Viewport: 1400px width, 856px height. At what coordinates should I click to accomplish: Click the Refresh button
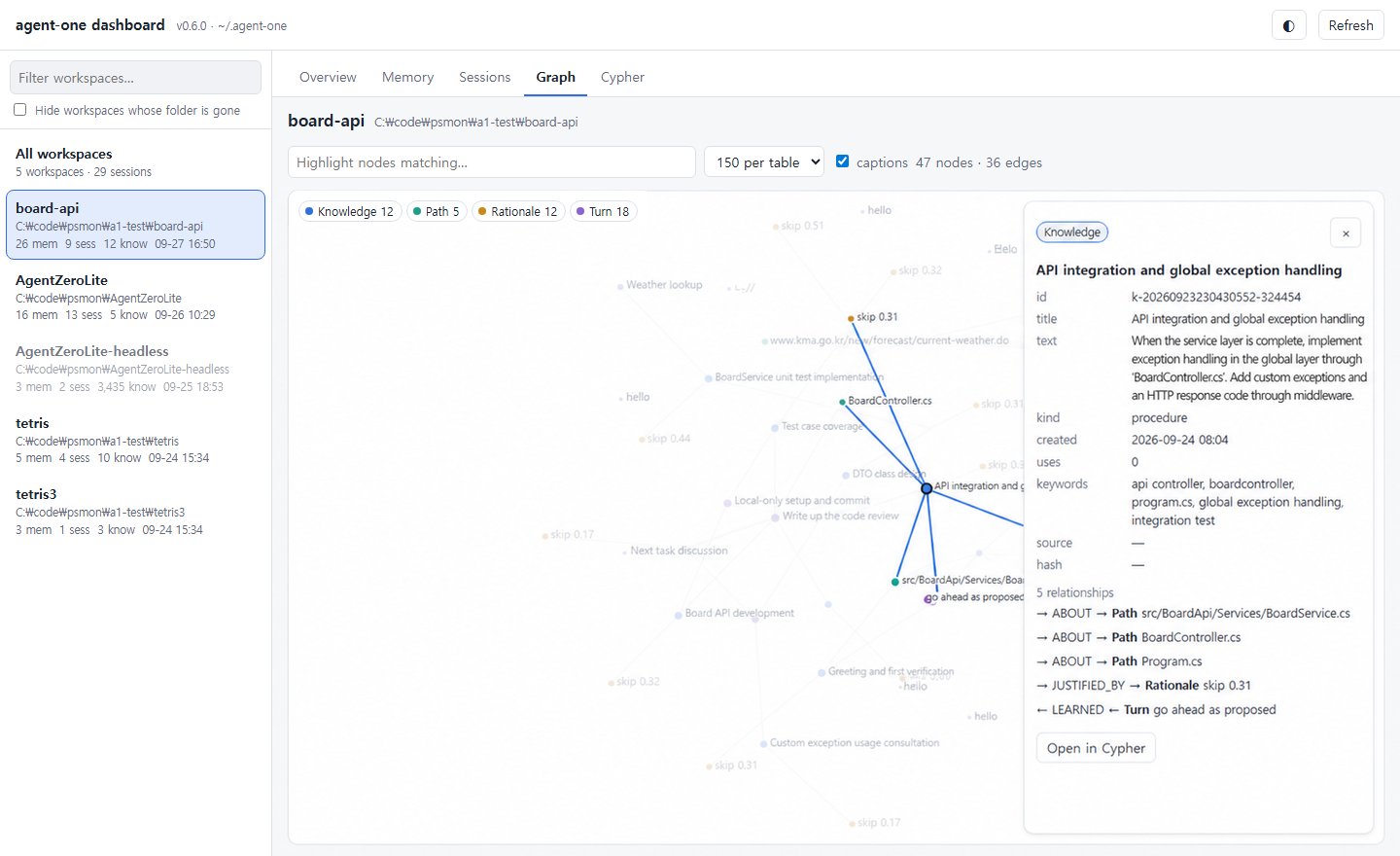1350,25
